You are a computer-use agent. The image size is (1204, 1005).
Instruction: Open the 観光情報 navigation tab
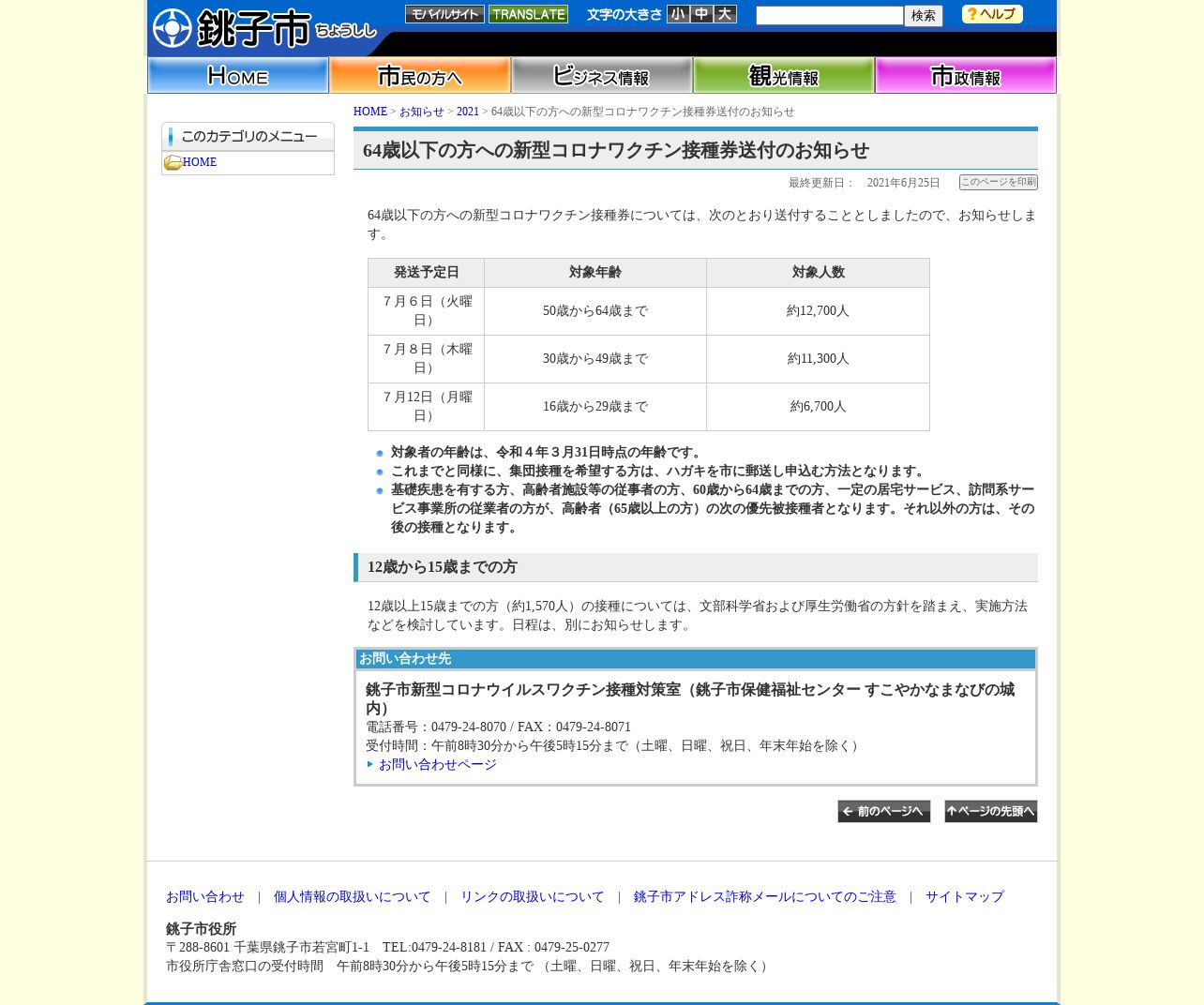784,75
